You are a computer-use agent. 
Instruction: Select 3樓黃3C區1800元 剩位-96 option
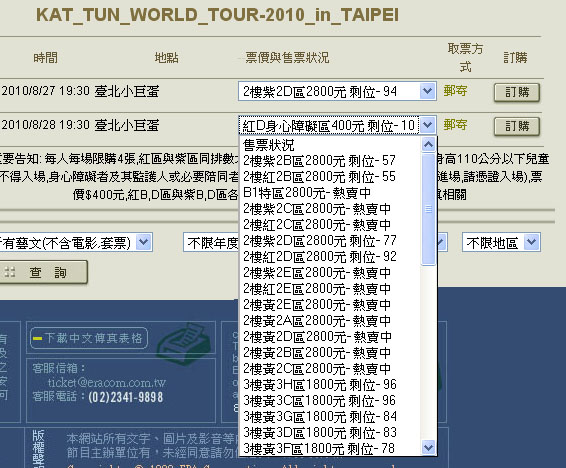pyautogui.click(x=330, y=400)
